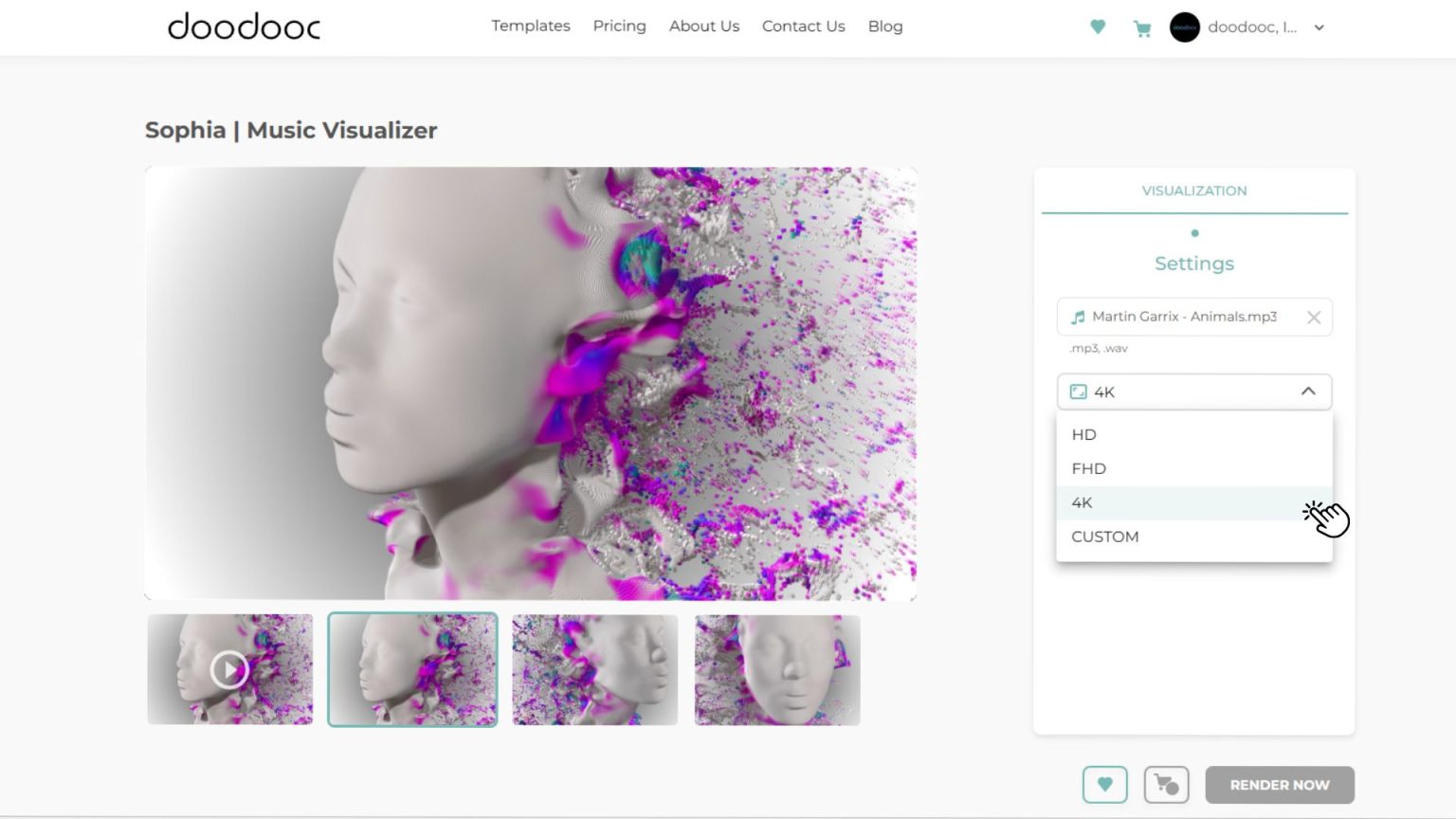
Task: Open the Pricing page link
Action: click(x=619, y=26)
